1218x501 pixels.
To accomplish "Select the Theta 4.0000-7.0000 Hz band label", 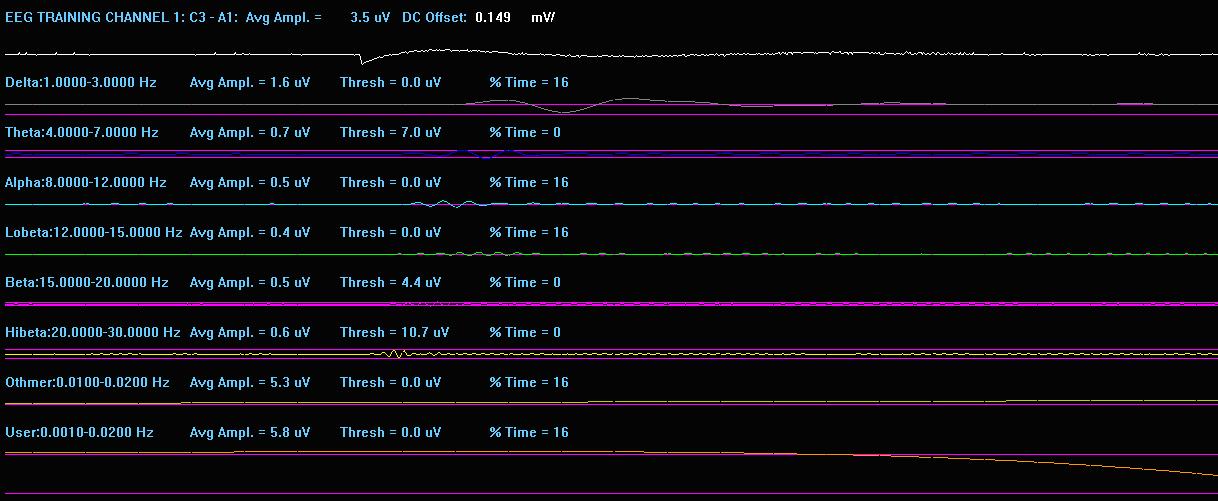I will click(82, 133).
